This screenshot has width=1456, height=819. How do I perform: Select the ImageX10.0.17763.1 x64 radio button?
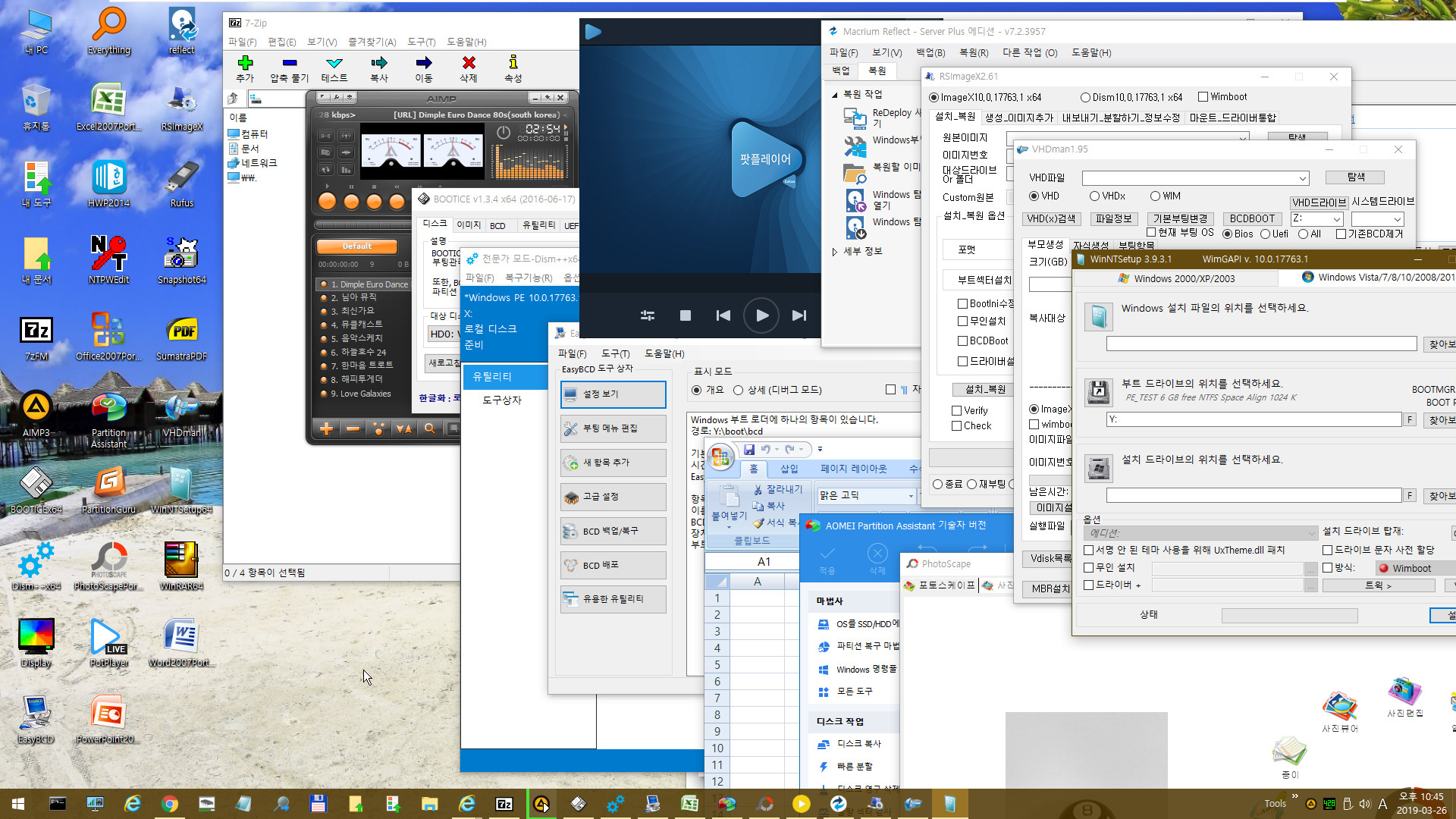pos(934,98)
